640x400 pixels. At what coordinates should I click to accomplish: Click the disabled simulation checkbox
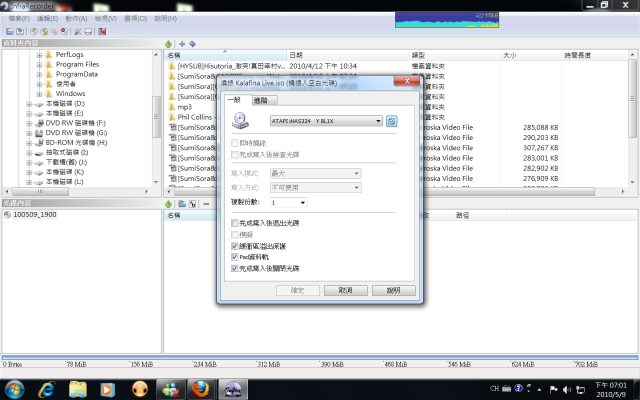pyautogui.click(x=235, y=235)
